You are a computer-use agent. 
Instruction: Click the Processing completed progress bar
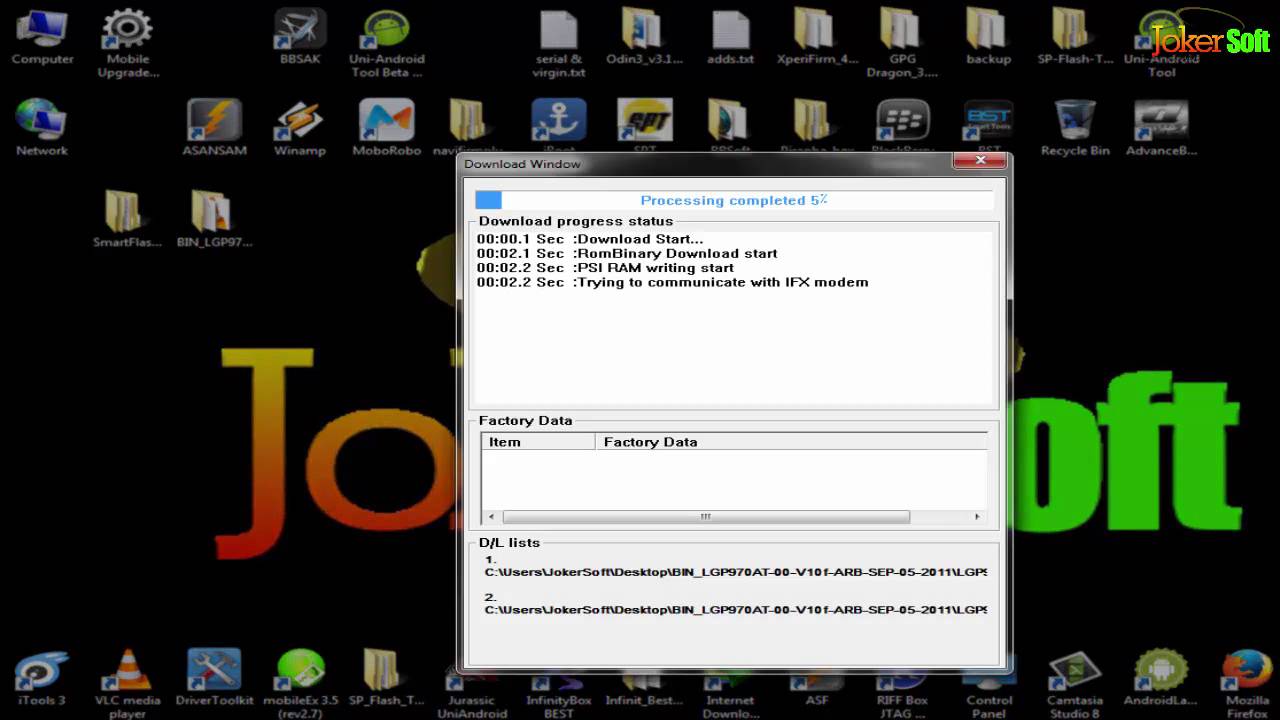[x=734, y=200]
